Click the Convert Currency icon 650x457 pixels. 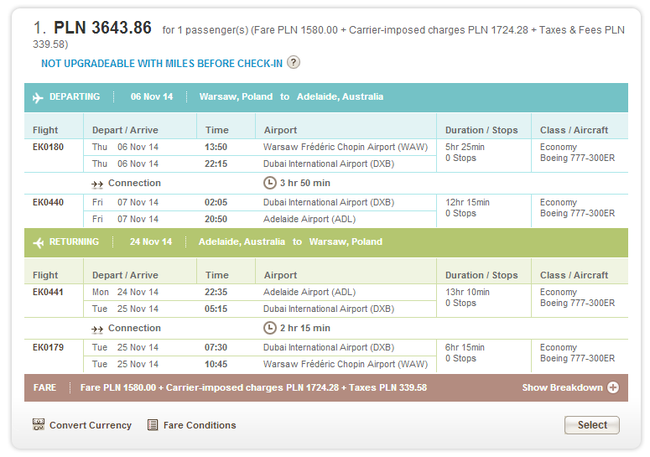(39, 425)
